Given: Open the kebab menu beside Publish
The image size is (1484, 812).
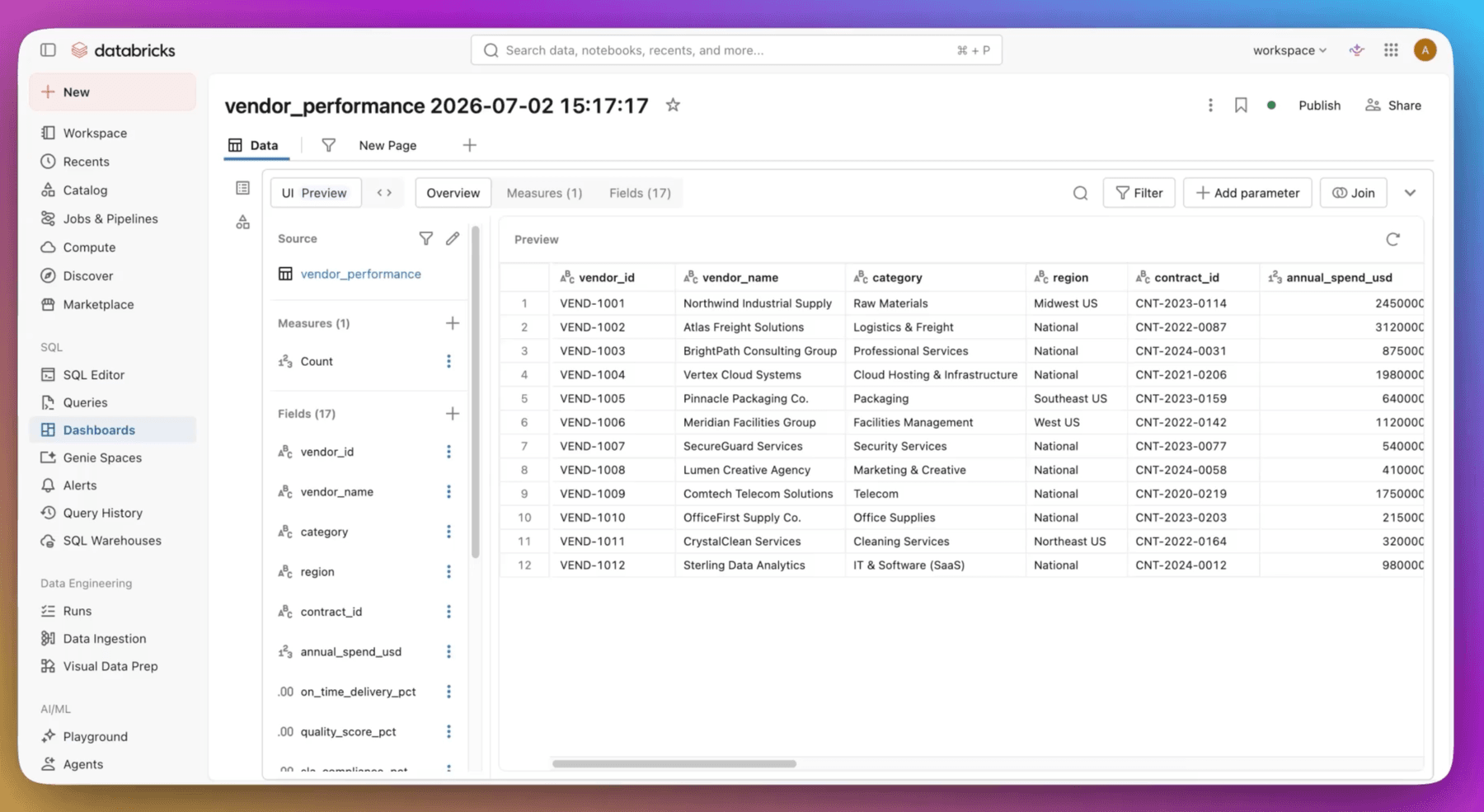Looking at the screenshot, I should 1210,106.
